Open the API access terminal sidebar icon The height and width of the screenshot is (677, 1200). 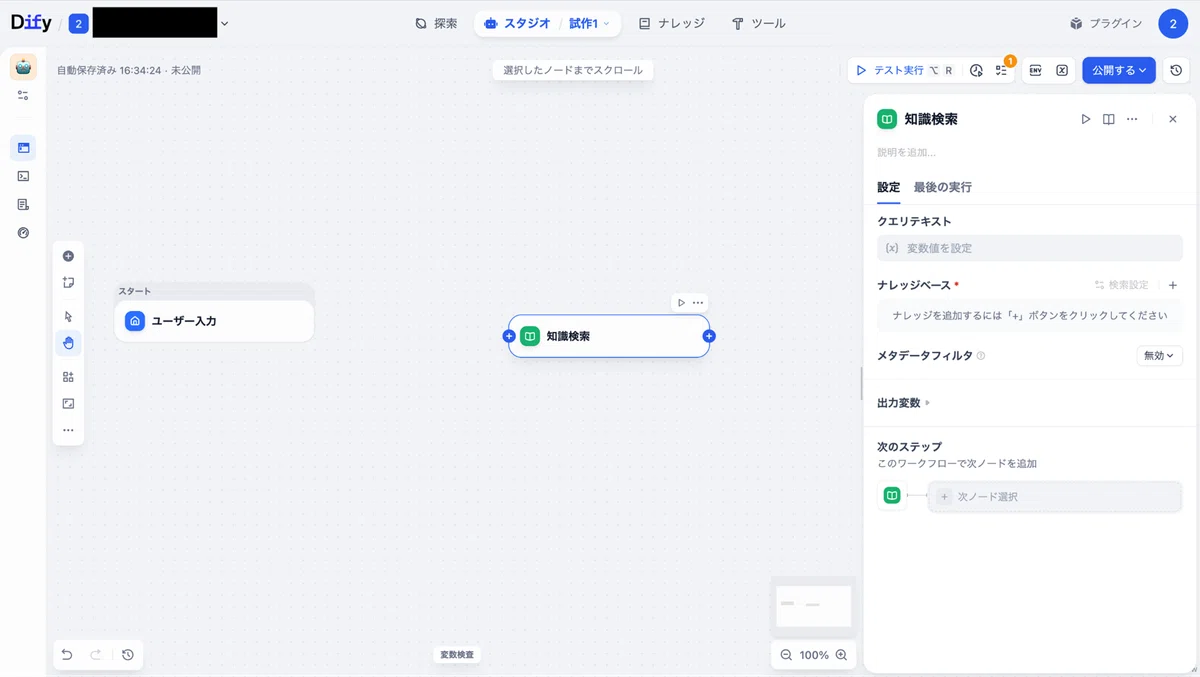[x=23, y=176]
